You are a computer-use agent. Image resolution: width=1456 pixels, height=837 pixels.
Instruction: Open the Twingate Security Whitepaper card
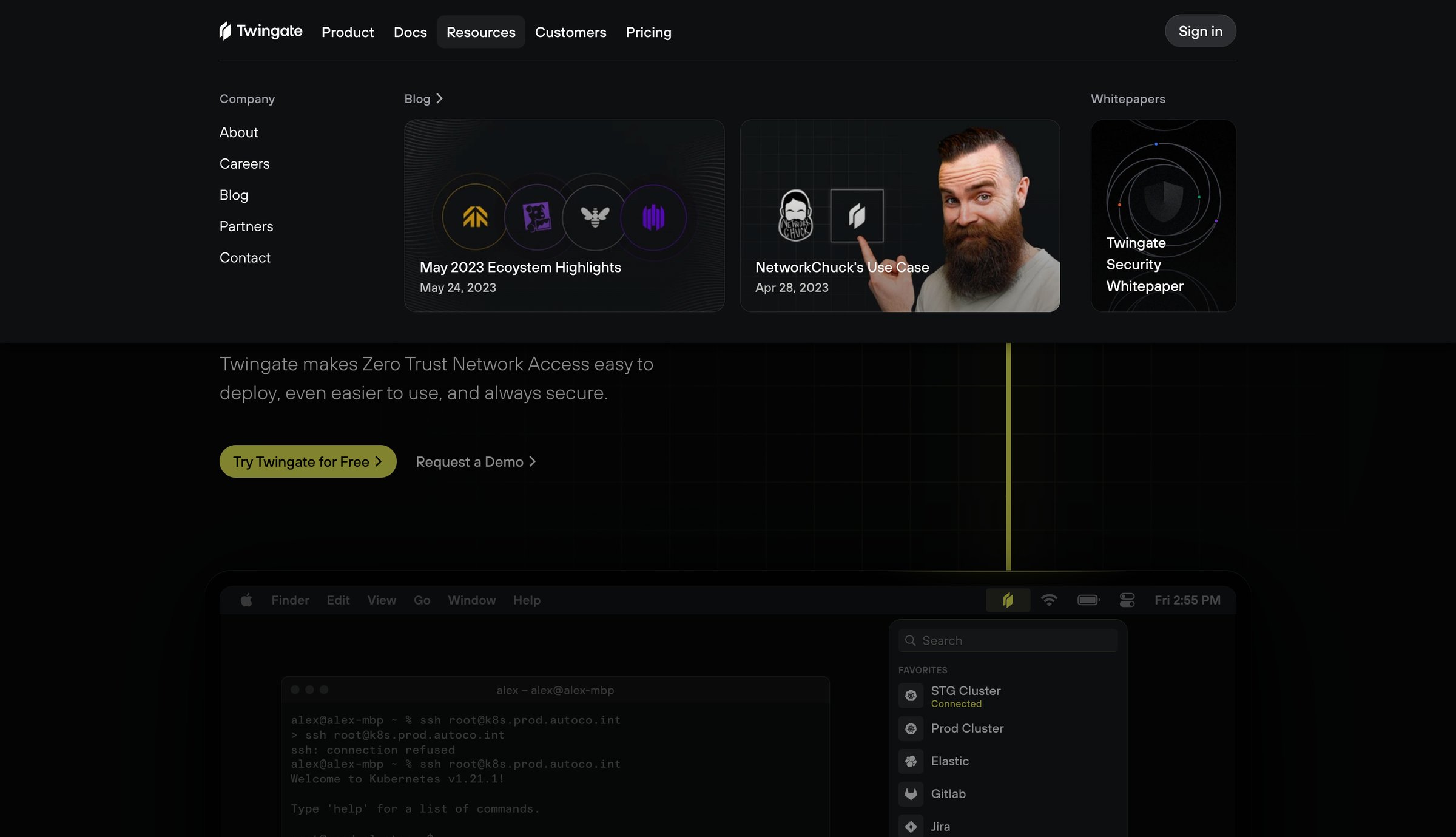point(1163,215)
